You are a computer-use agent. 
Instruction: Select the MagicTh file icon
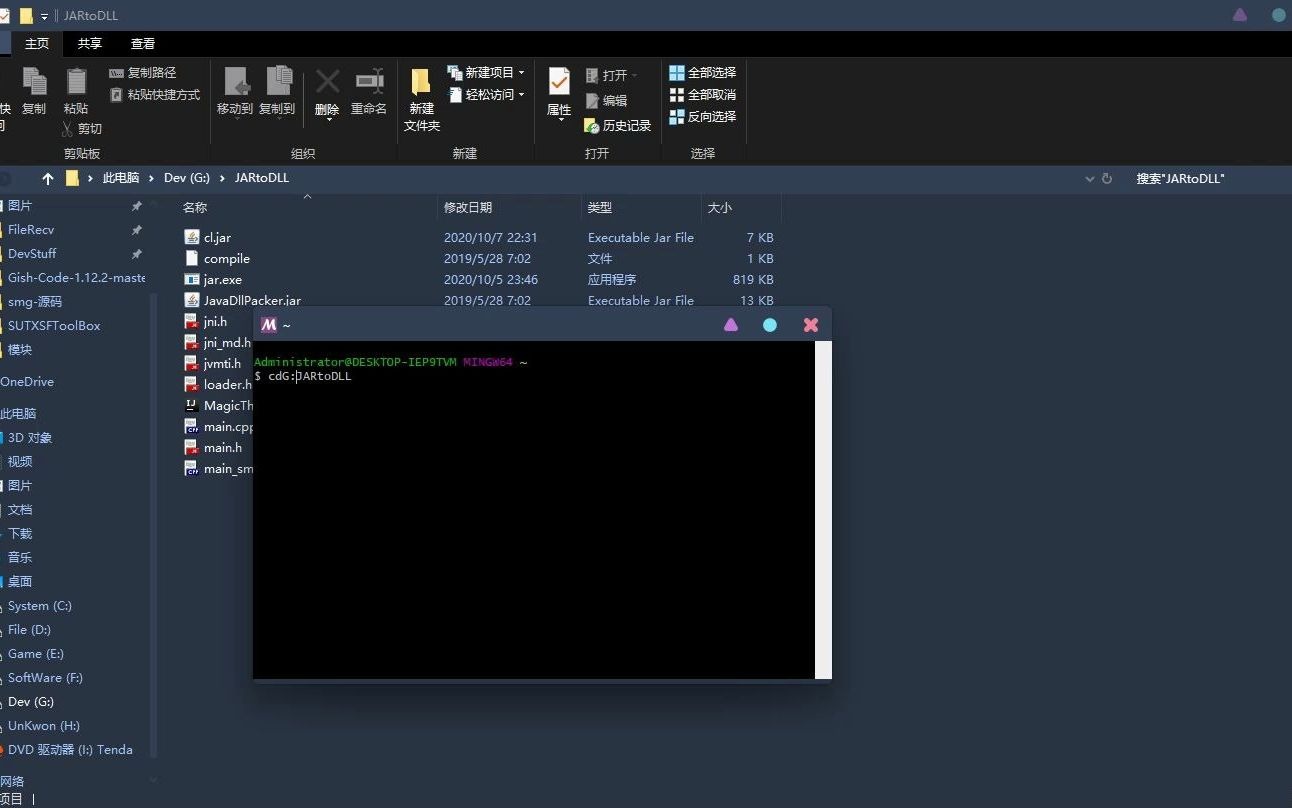pyautogui.click(x=193, y=406)
